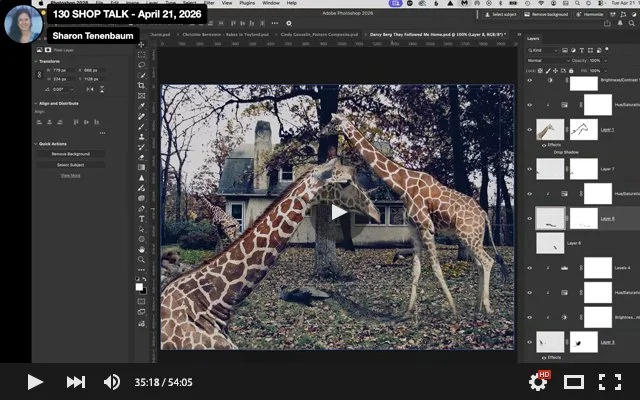Screen dimensions: 640x400
Task: Open the layer Kind filter dropdown
Action: [542, 50]
